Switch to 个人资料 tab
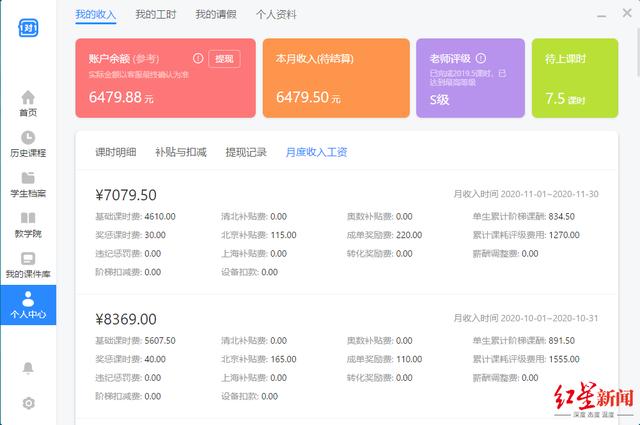 click(276, 15)
